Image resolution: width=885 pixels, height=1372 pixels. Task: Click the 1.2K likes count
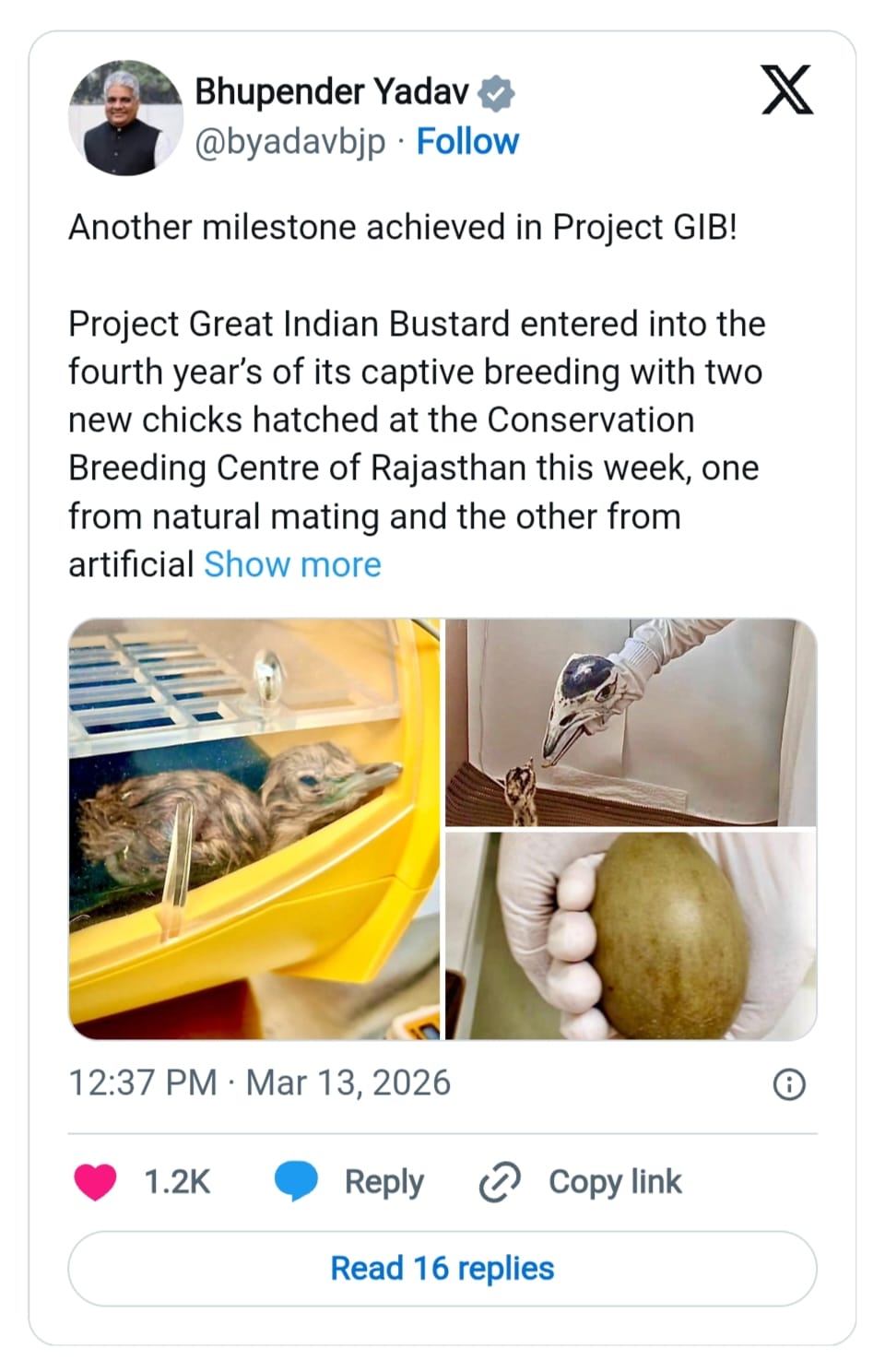coord(177,1181)
